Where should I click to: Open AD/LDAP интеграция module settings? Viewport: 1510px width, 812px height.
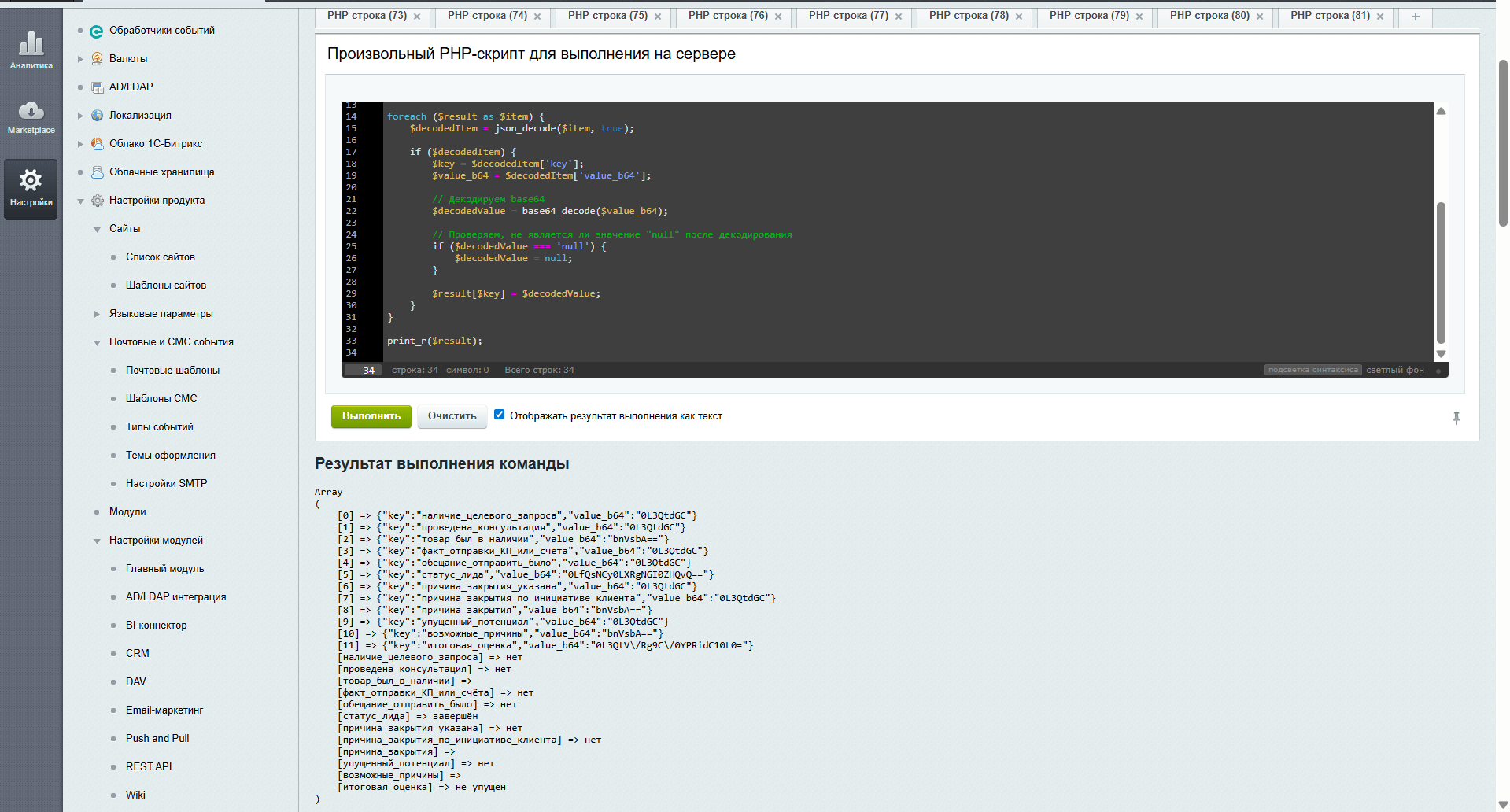click(176, 597)
